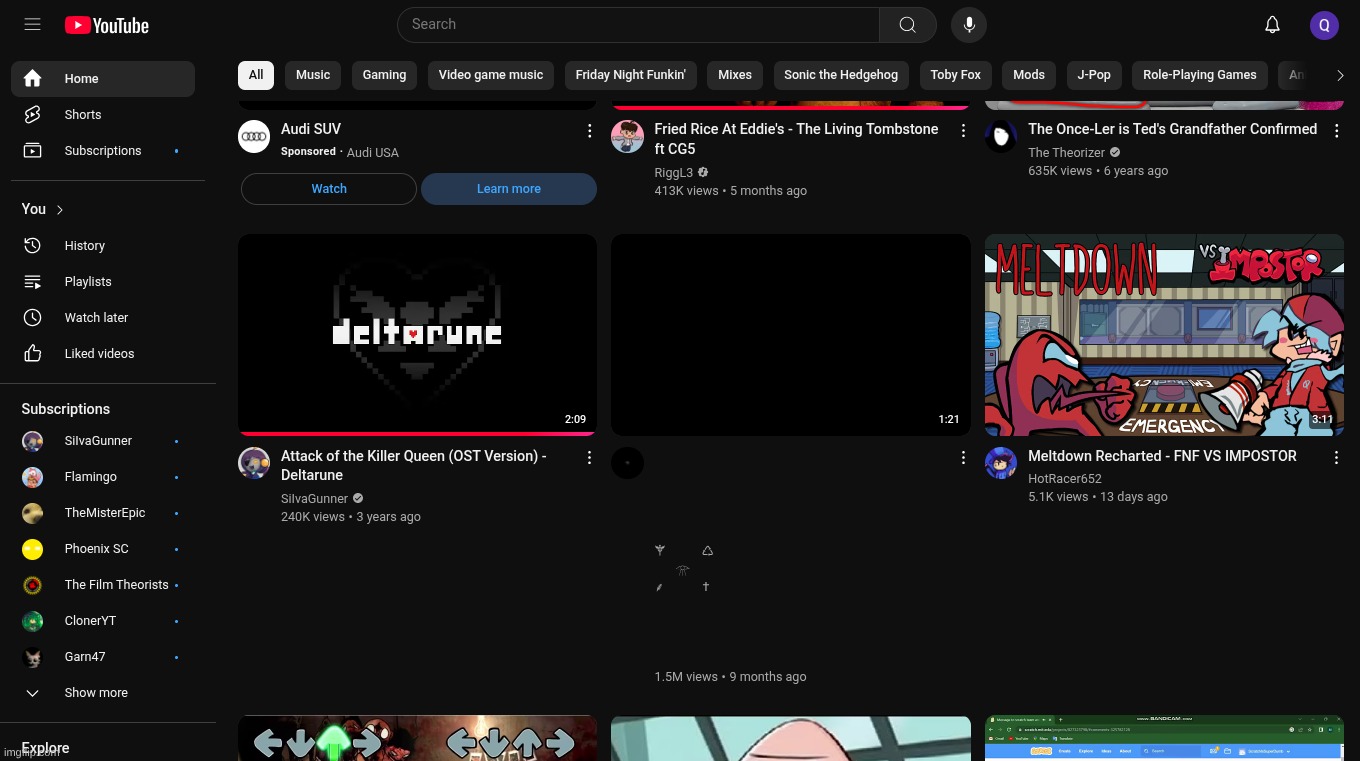Open more options for Killer Queen video
Screen dimensions: 1360x761
(x=589, y=458)
